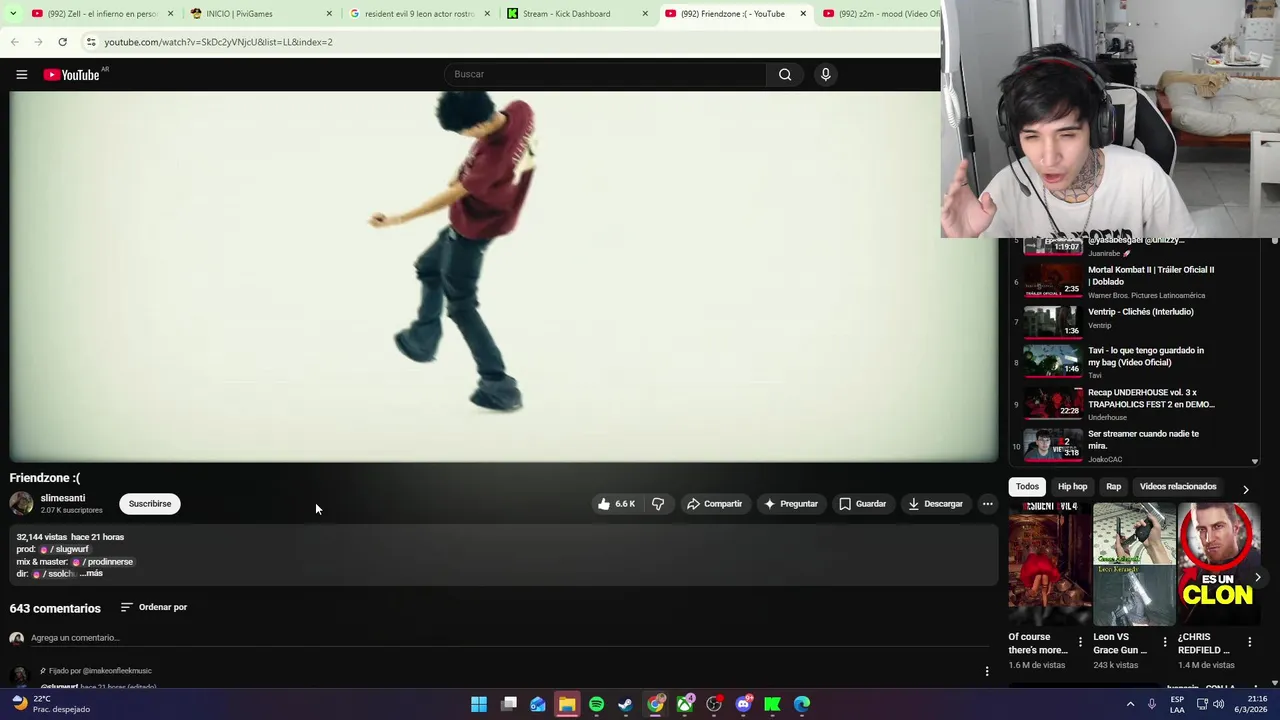Close the Friendzone :( YouTube tab
This screenshot has width=1280, height=720.
pos(803,14)
